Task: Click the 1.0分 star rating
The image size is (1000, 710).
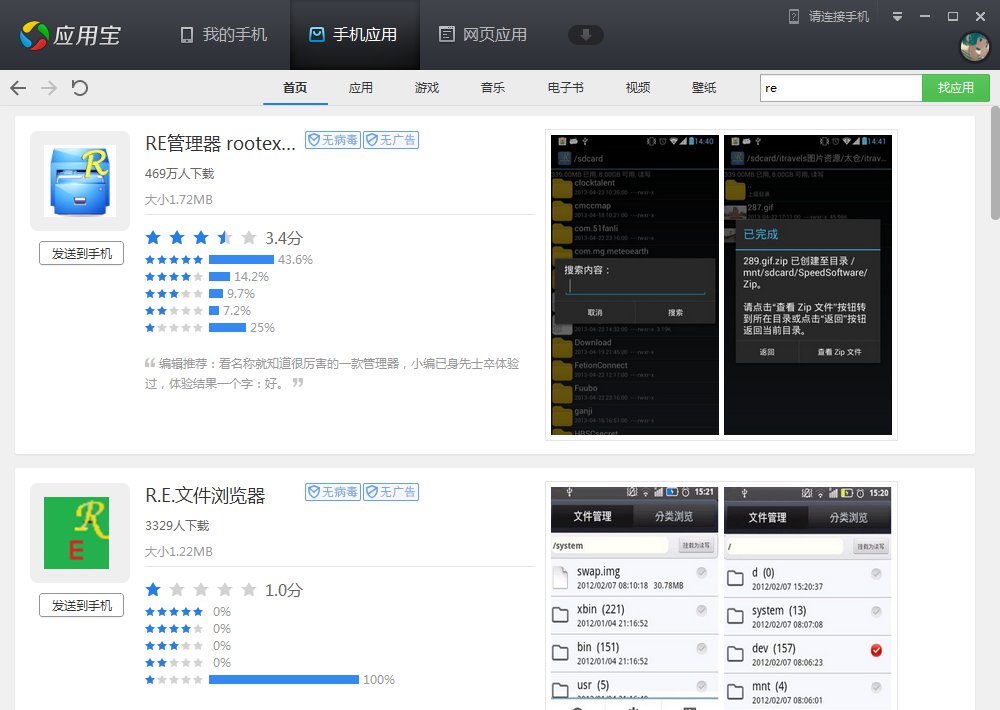Action: (224, 590)
